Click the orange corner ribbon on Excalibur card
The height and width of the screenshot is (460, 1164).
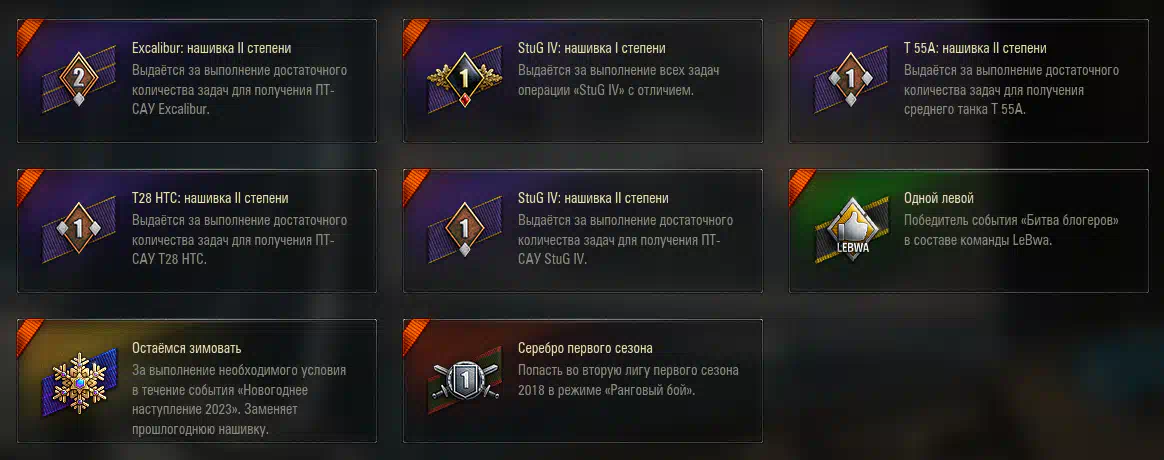[x=28, y=32]
